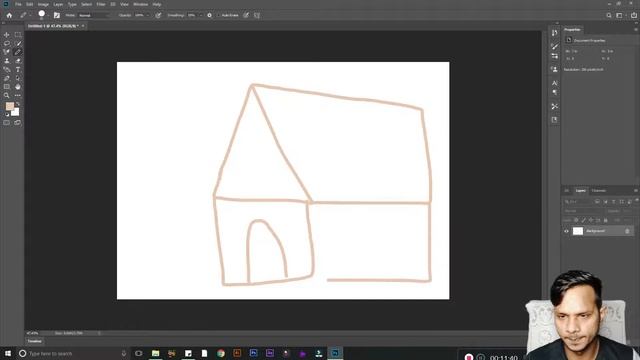Select the Lasso tool
Viewport: 640px width, 360px height.
click(x=7, y=43)
